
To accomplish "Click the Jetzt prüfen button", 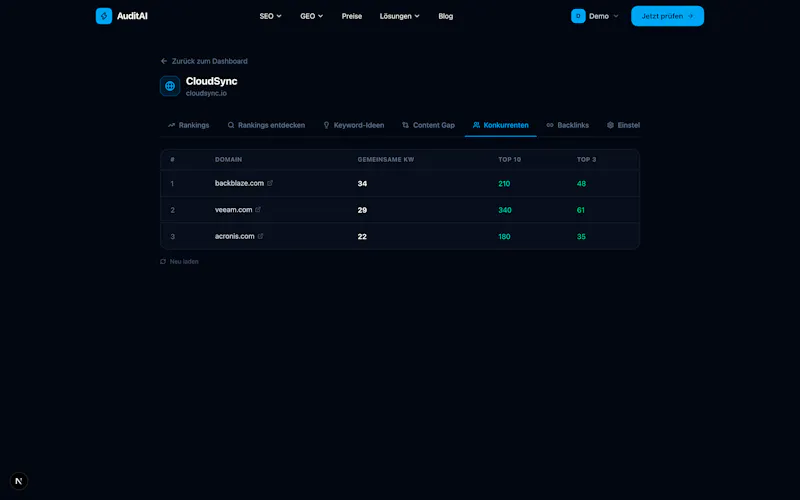I will click(667, 16).
